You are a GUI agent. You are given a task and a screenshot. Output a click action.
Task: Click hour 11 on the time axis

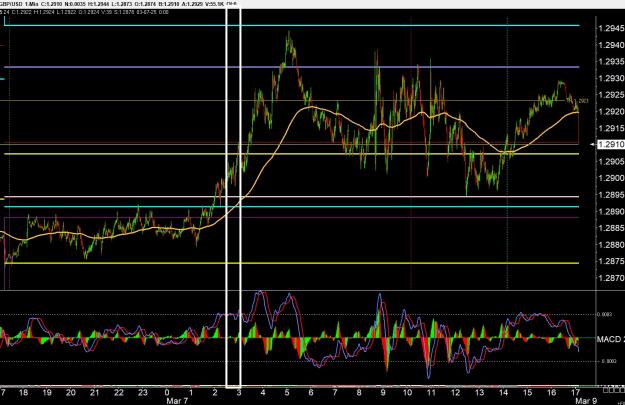[x=431, y=392]
